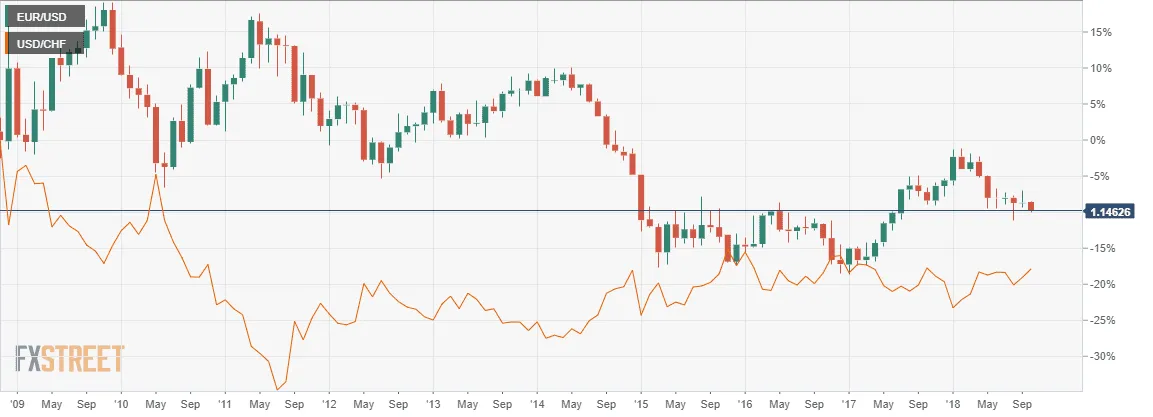Click the orange USD/CHF legend color marker

click(7, 43)
